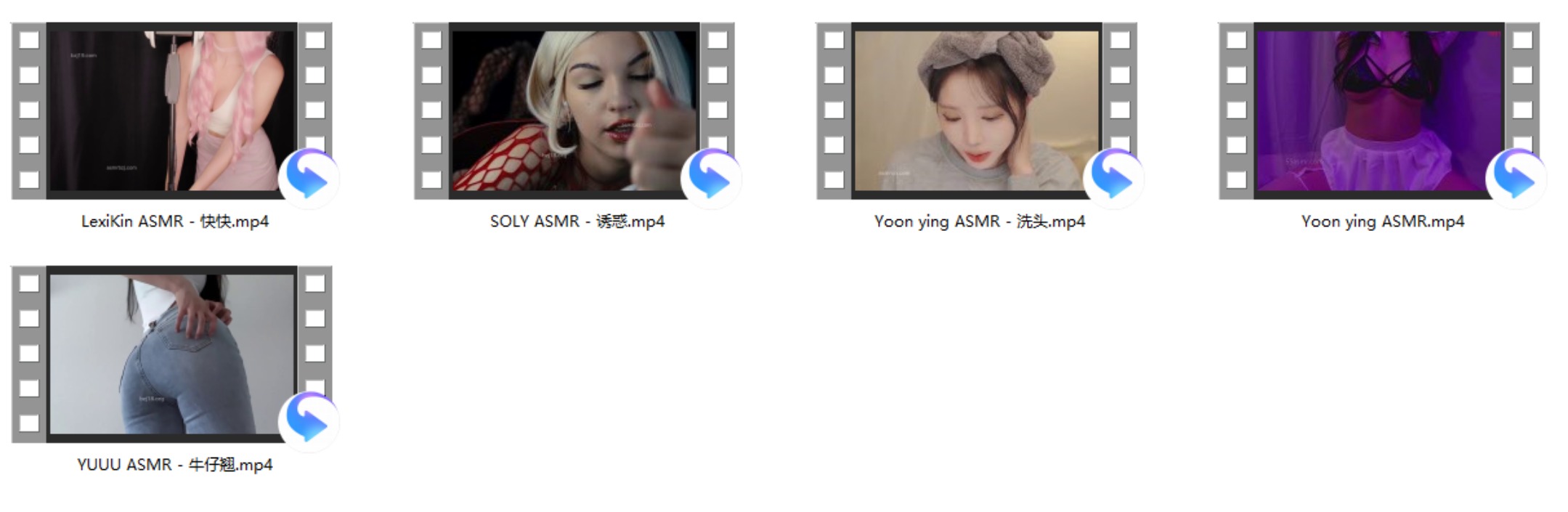
Task: Click left film strip of Yoon ying ASMR.mp4 icon
Action: click(1236, 110)
